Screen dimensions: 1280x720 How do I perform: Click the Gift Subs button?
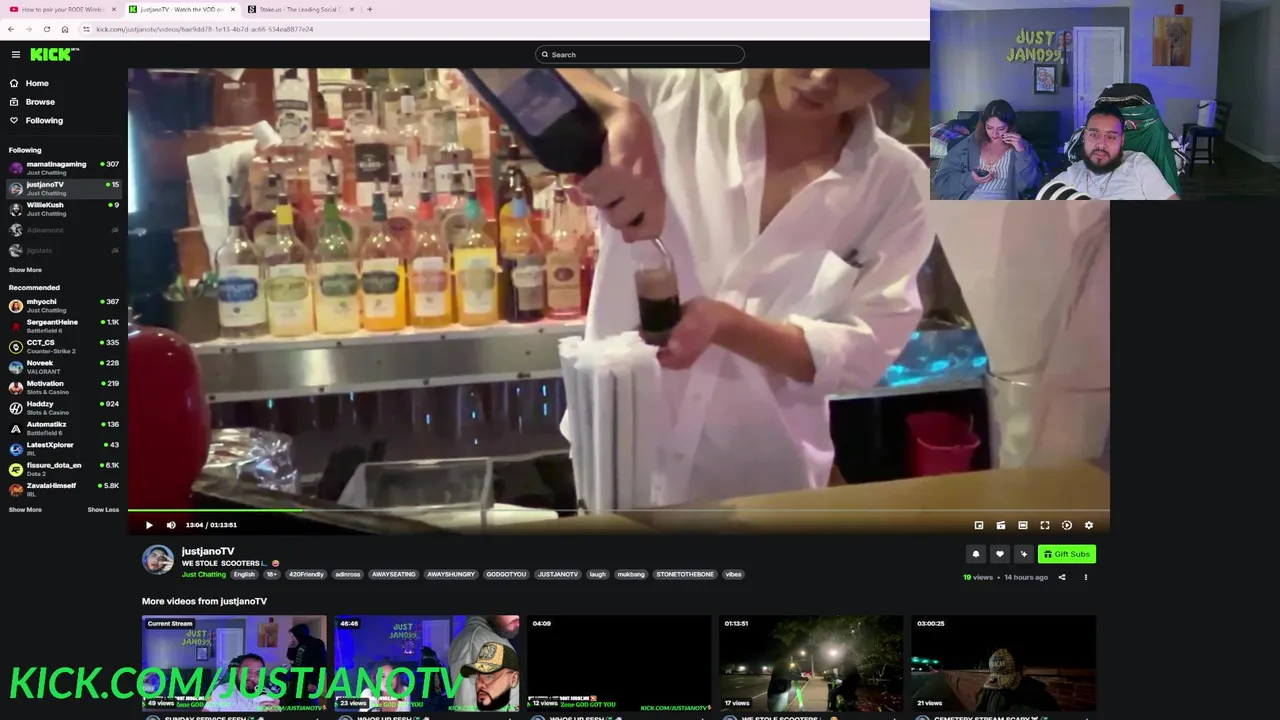pos(1067,554)
